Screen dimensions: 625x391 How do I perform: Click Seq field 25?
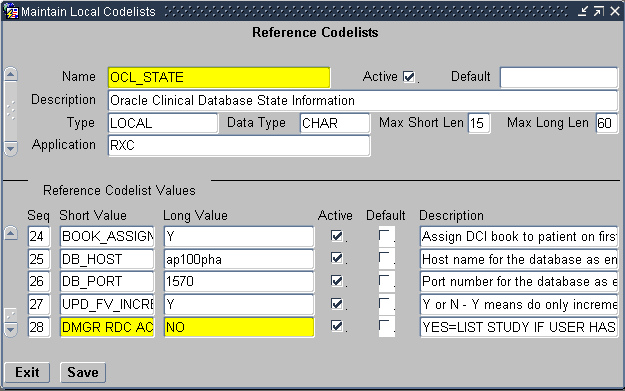click(39, 259)
